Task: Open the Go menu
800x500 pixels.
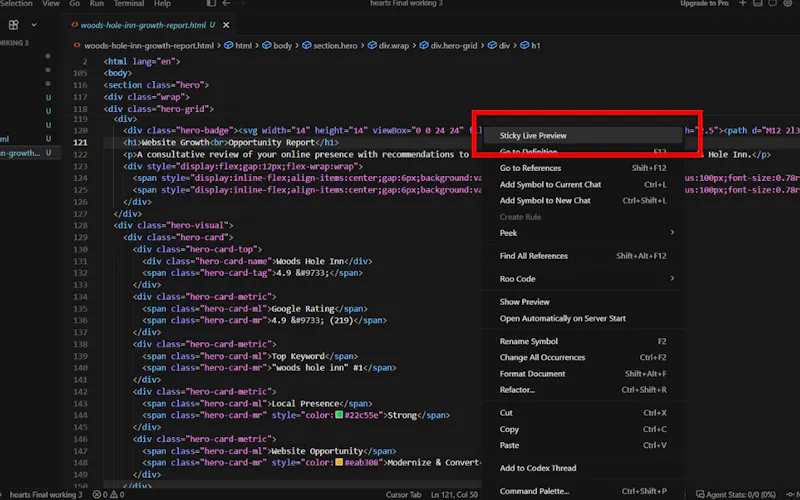Action: 74,4
